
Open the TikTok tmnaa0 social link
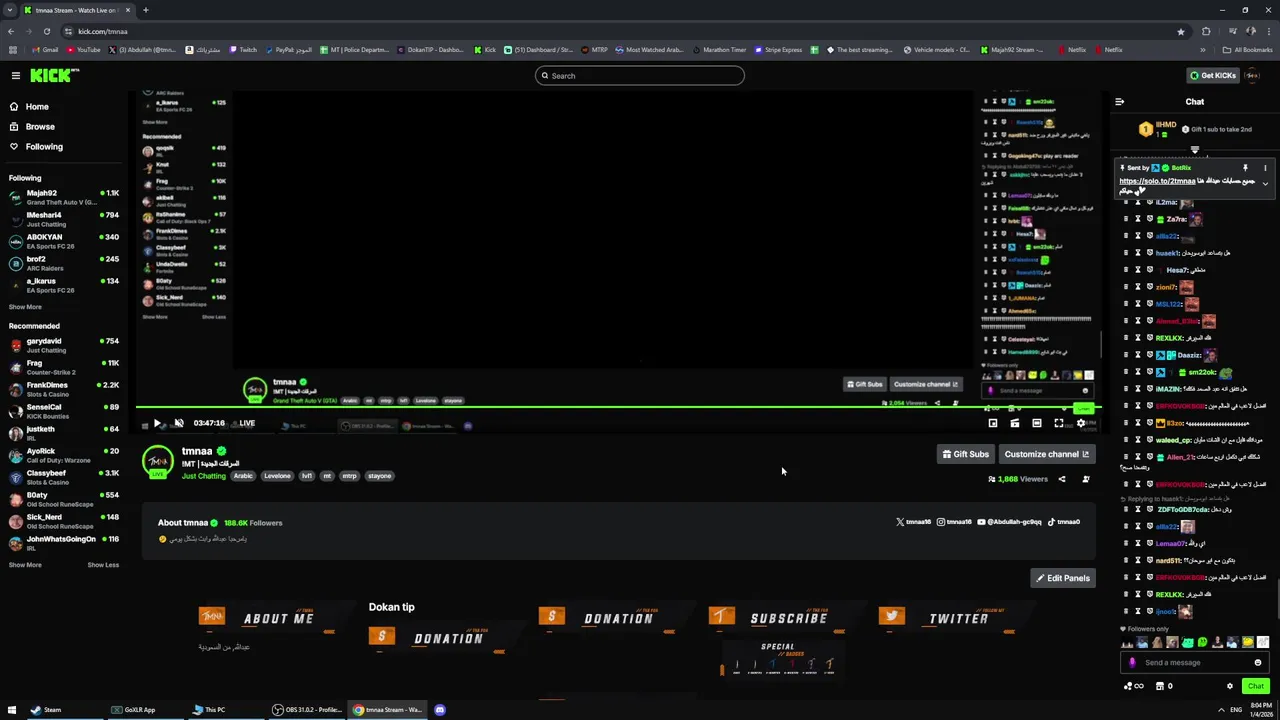1064,522
